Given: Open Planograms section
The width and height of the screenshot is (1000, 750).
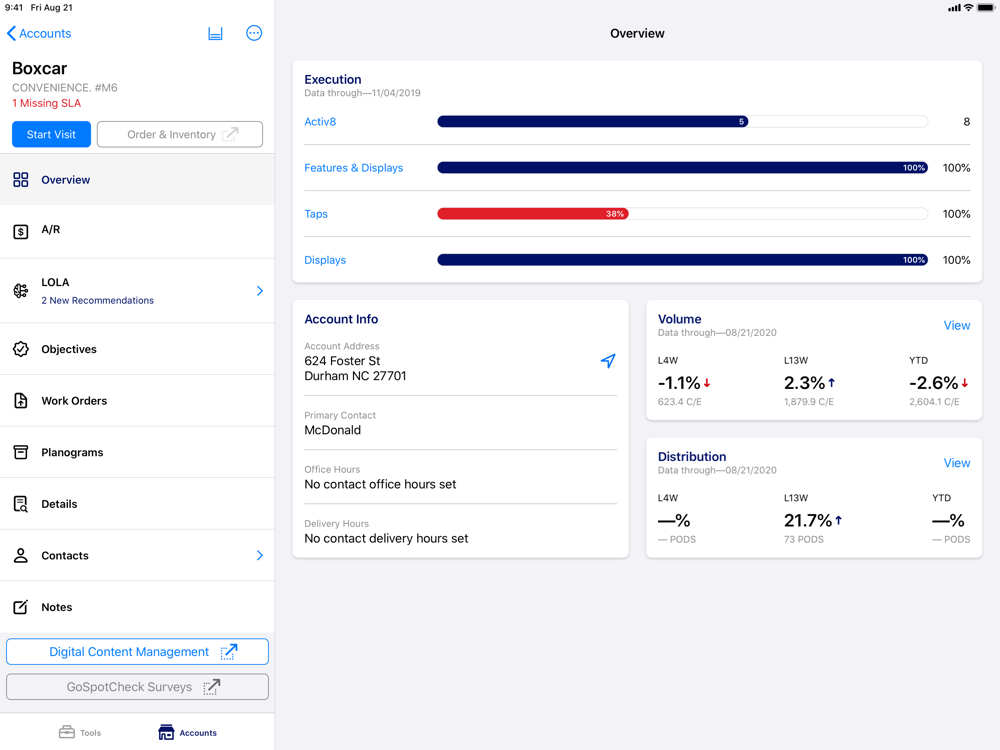Looking at the screenshot, I should pos(137,452).
